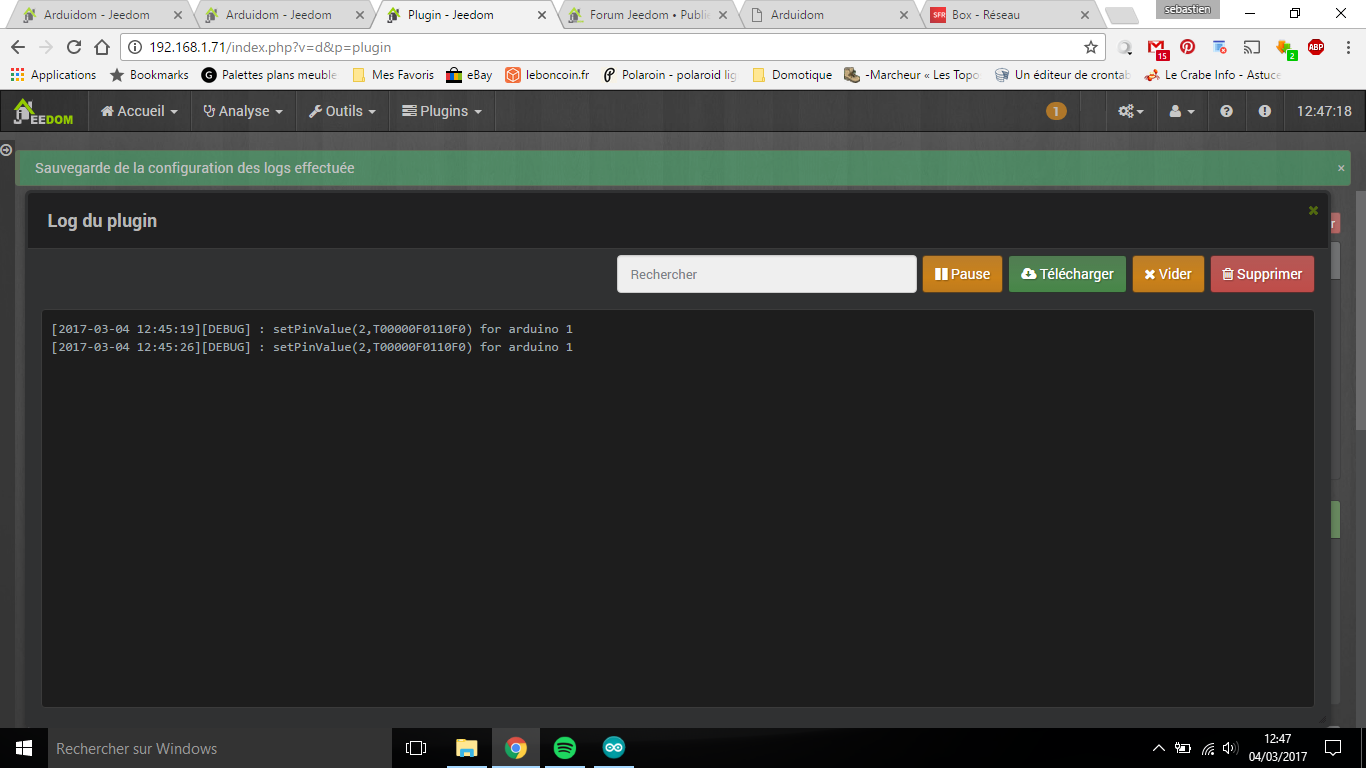Open the Palettes plans meuble bookmark

point(270,75)
